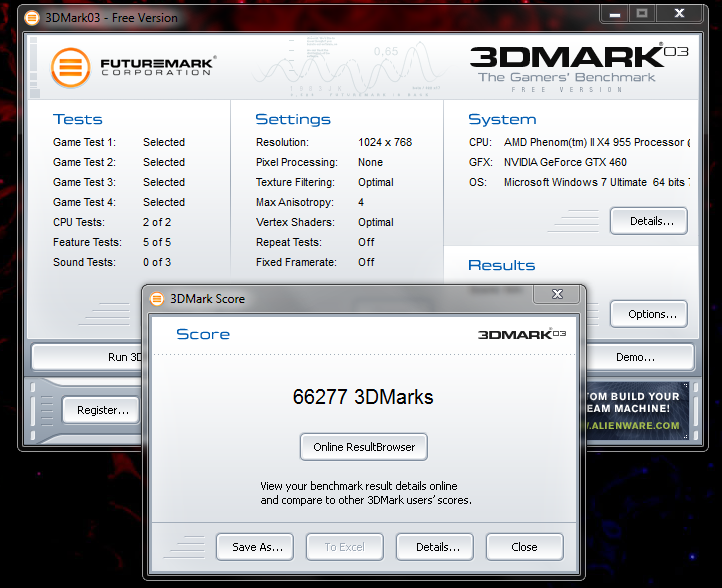Click the Sound Tests '0 of 3' value
The height and width of the screenshot is (588, 722).
[157, 262]
